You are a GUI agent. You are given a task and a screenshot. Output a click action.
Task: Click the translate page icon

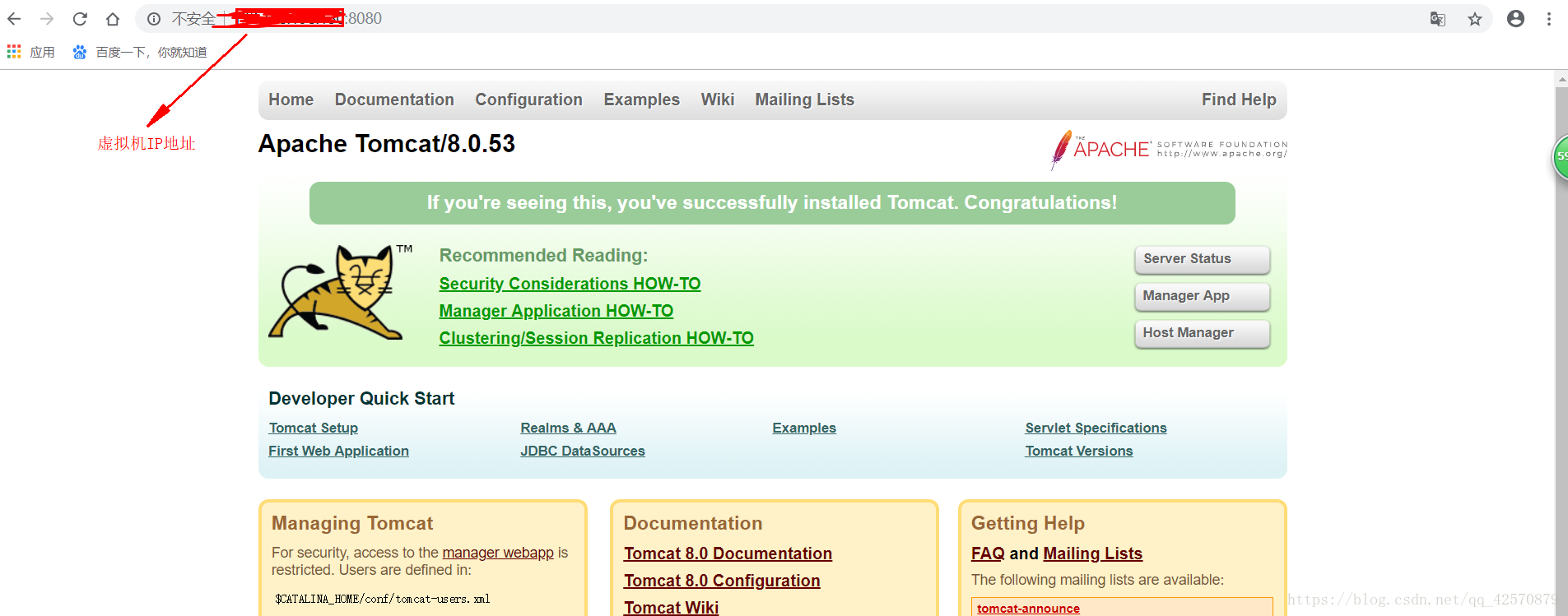pyautogui.click(x=1438, y=19)
